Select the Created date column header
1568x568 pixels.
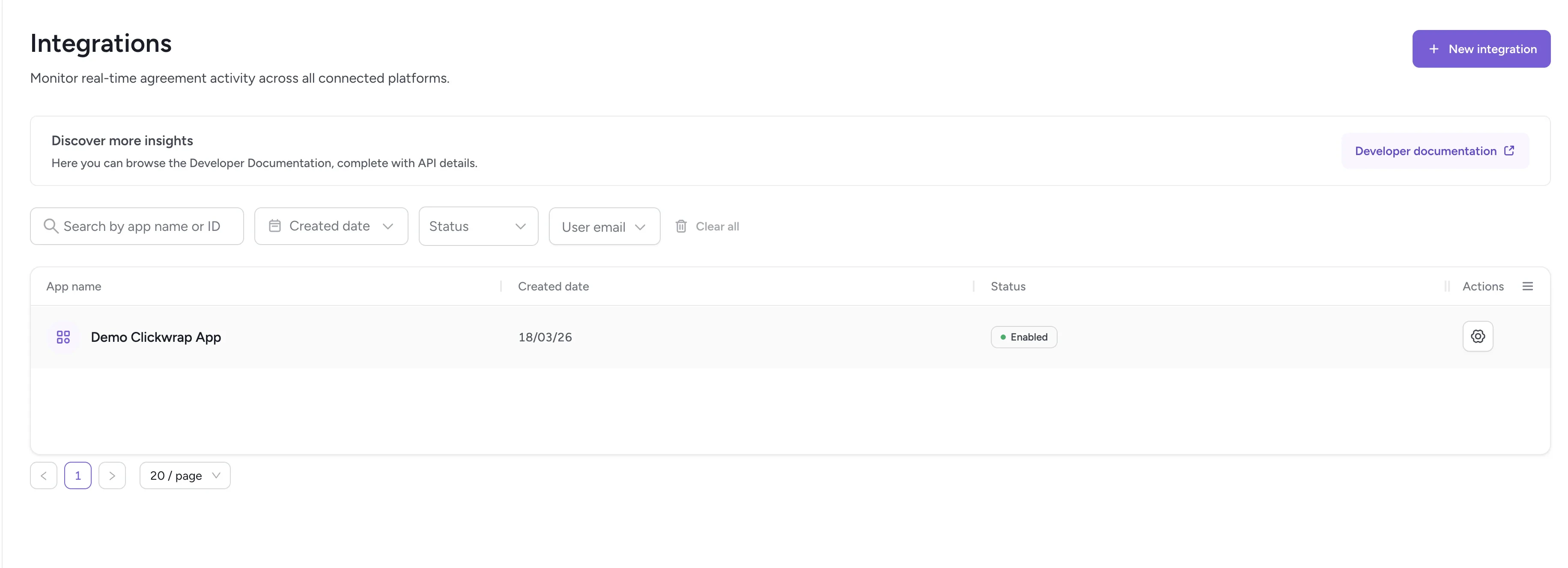553,286
